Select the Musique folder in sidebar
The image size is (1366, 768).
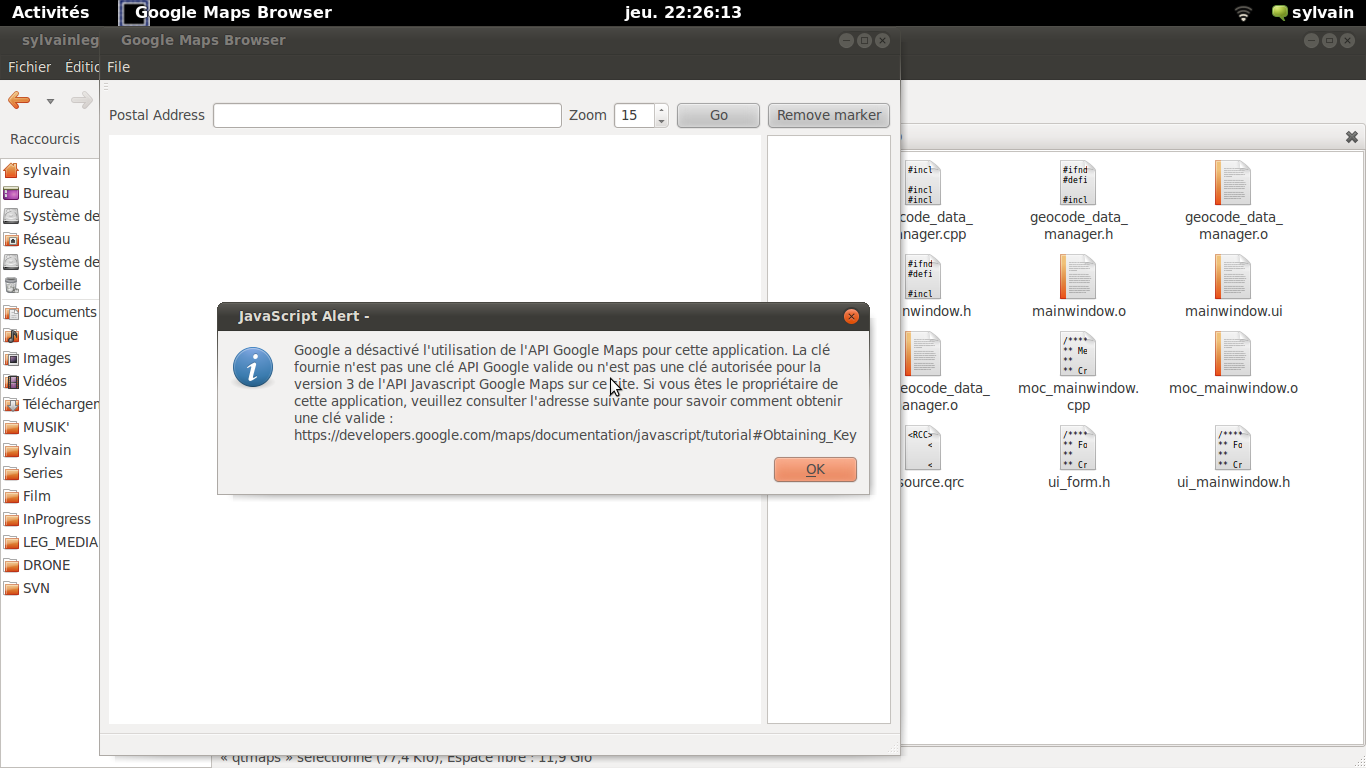(50, 335)
